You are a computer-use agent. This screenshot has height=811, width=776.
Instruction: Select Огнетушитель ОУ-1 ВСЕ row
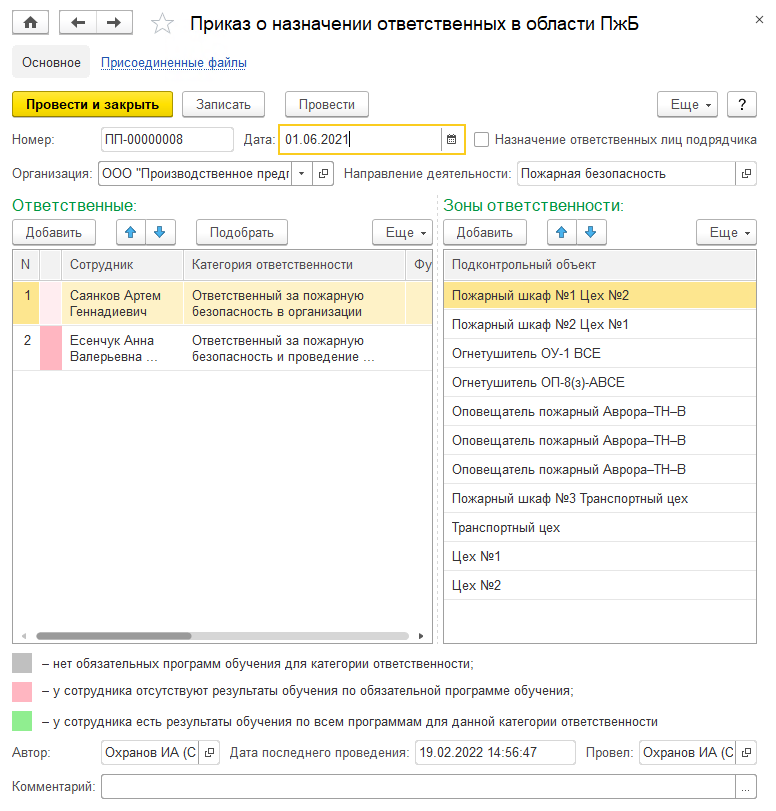(x=600, y=353)
